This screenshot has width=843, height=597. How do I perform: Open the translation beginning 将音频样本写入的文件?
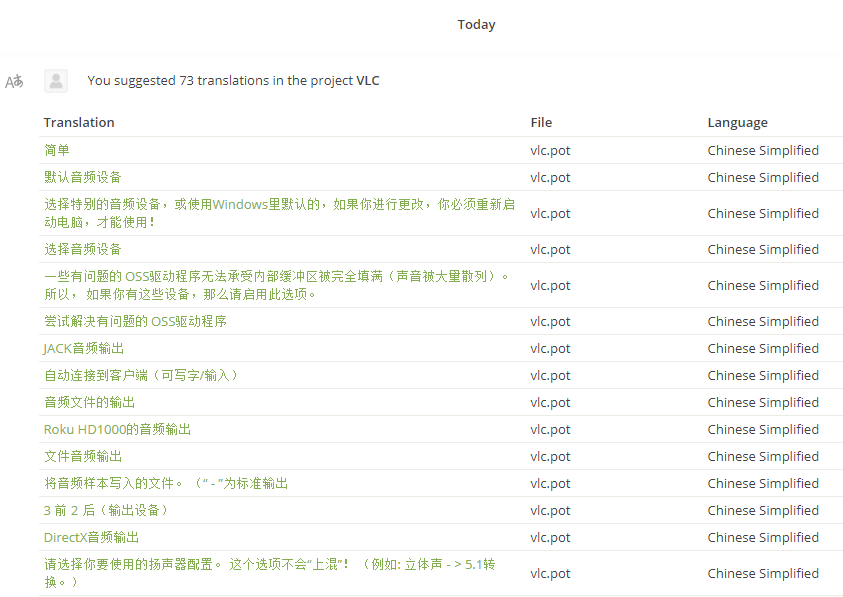[166, 484]
